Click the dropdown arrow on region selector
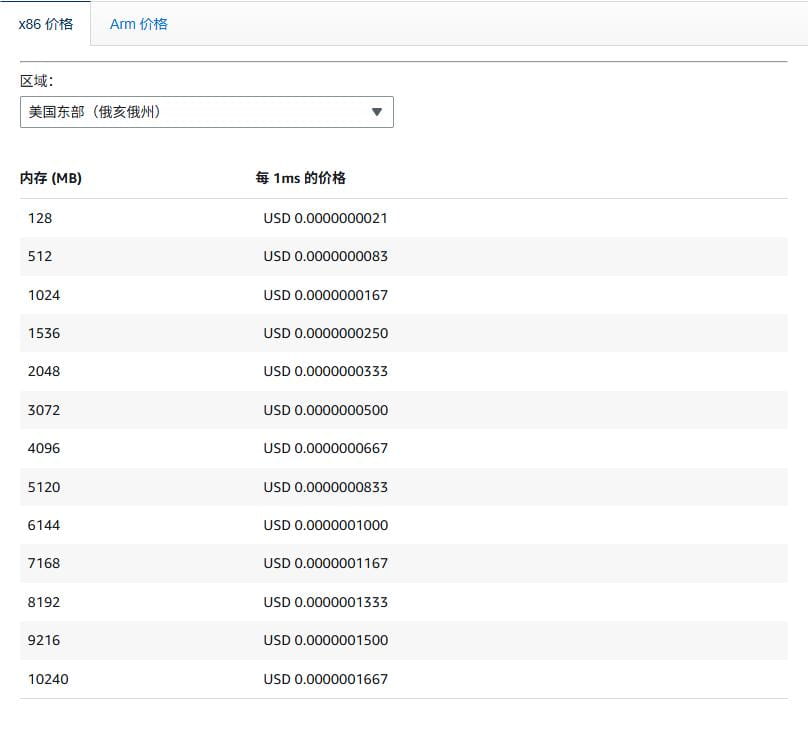This screenshot has height=729, width=808. point(376,112)
